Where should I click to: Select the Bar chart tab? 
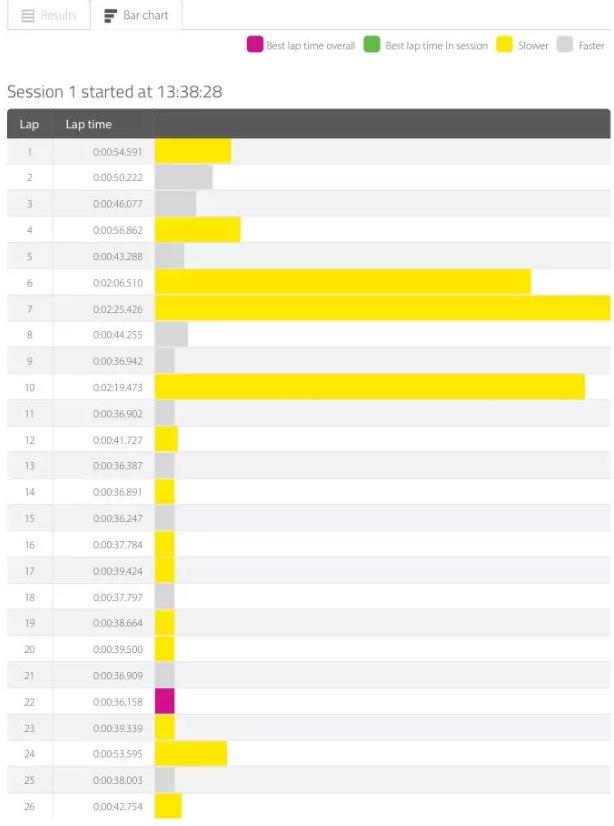(136, 15)
